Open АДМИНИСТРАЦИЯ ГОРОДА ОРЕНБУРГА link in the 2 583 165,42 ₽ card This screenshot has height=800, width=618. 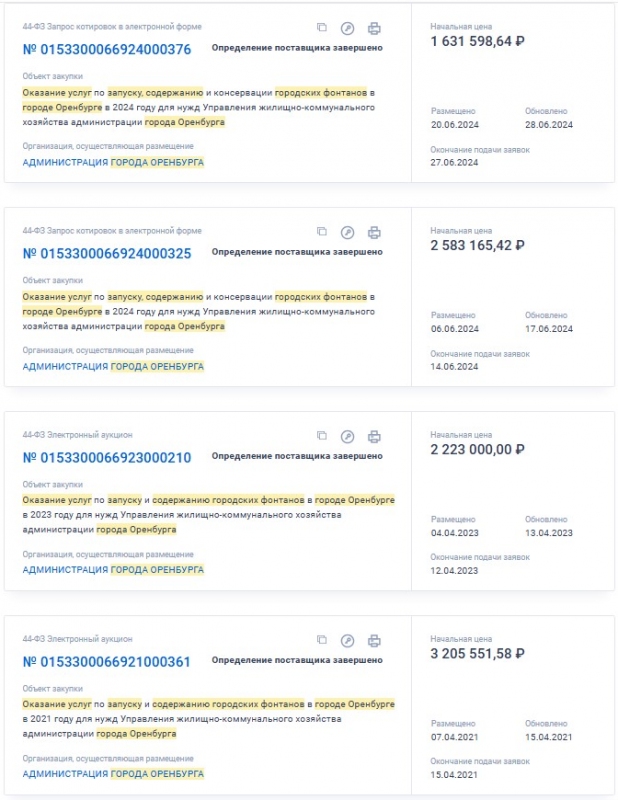[x=113, y=366]
